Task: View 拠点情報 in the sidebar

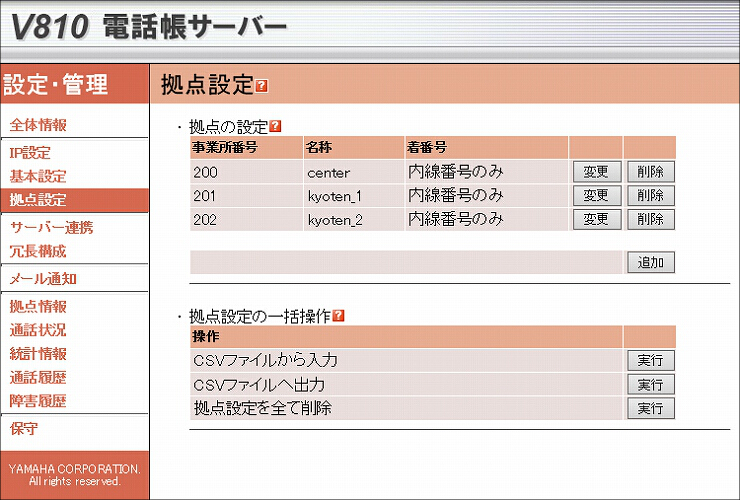Action: point(38,306)
